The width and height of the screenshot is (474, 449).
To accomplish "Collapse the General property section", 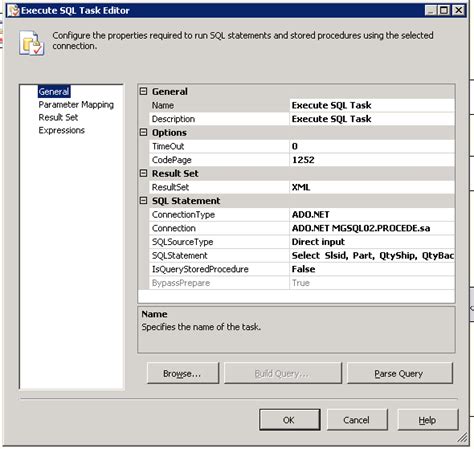I will click(143, 91).
